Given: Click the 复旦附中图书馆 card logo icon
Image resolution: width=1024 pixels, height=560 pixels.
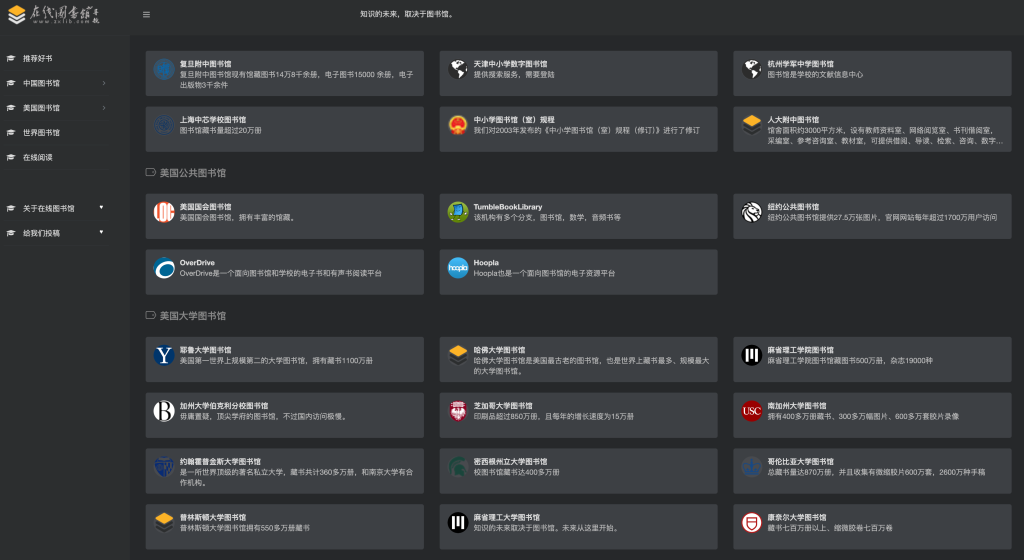Looking at the screenshot, I should pos(164,69).
